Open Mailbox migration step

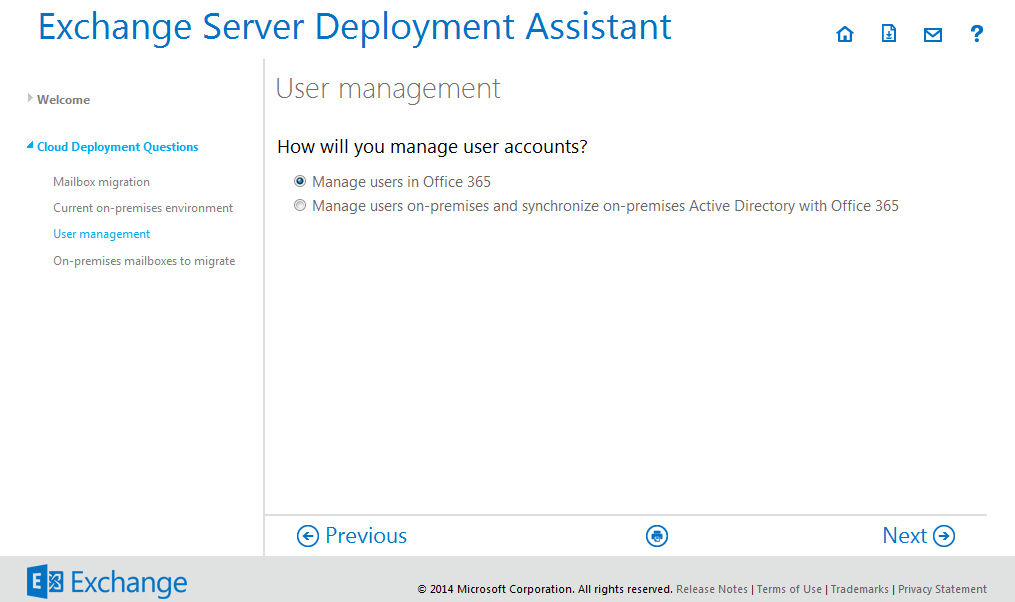click(x=101, y=182)
